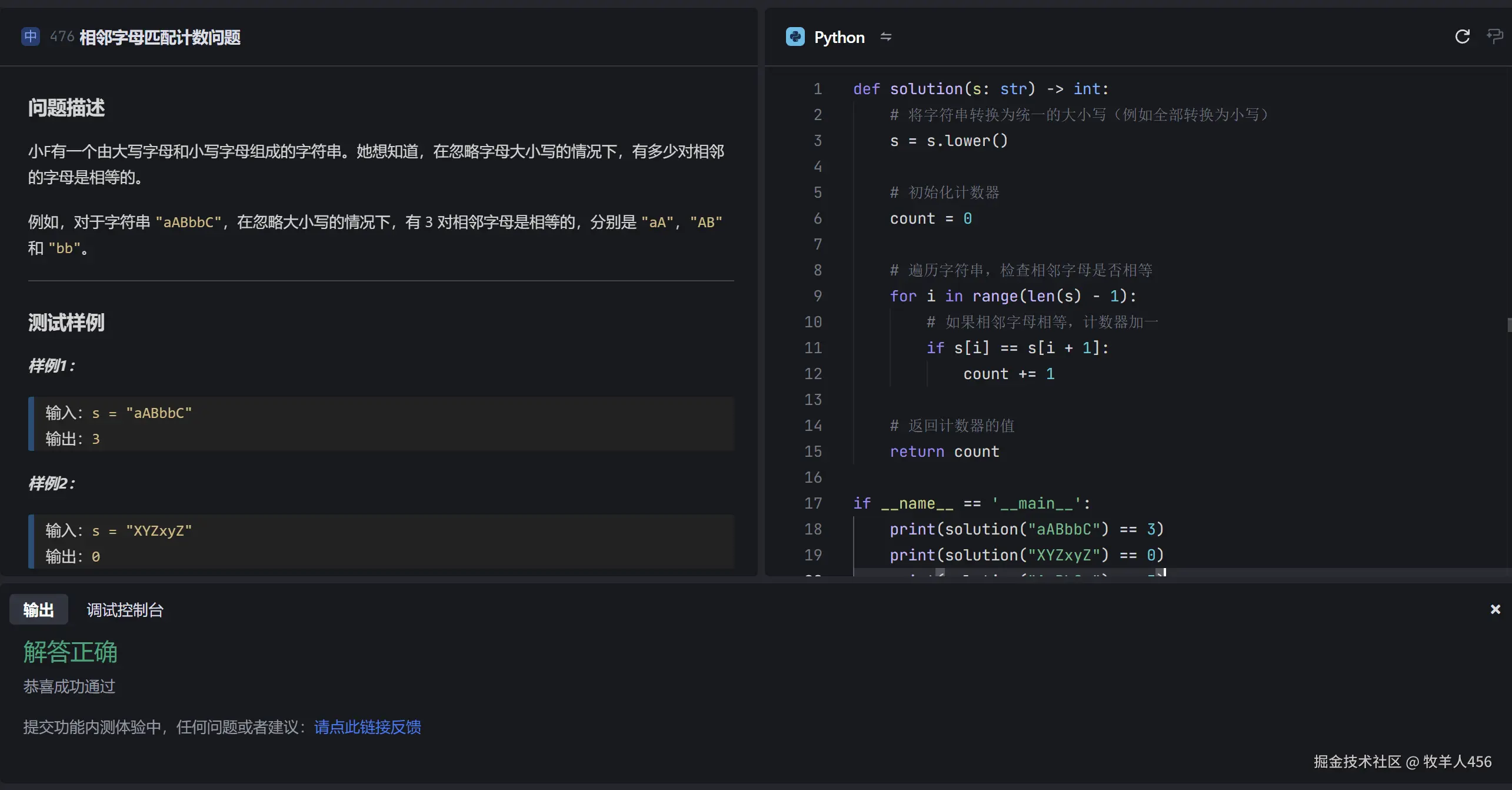Click the editor vertical scrollbar marker
This screenshot has width=1512, height=790.
pyautogui.click(x=1509, y=324)
